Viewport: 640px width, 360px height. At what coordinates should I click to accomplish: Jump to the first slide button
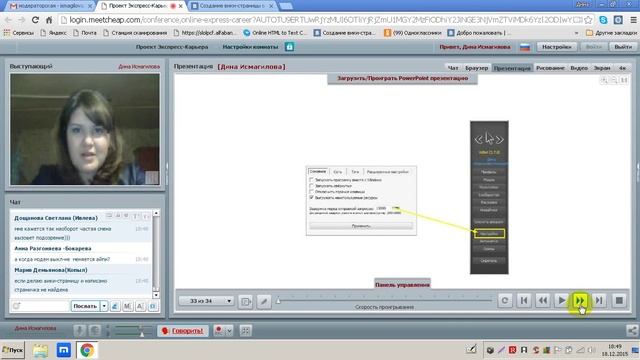coord(524,301)
